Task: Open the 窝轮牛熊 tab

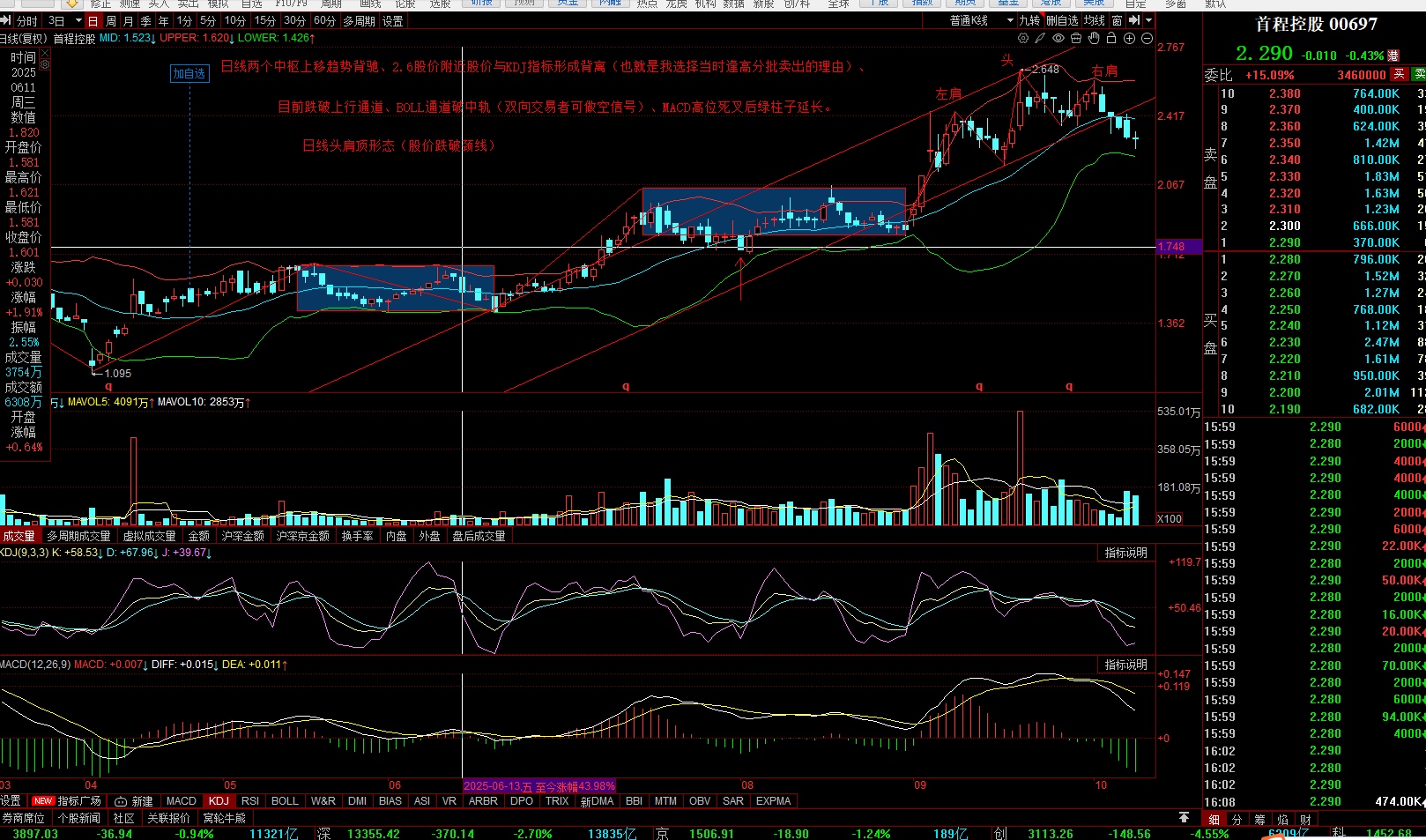Action: coord(225,818)
